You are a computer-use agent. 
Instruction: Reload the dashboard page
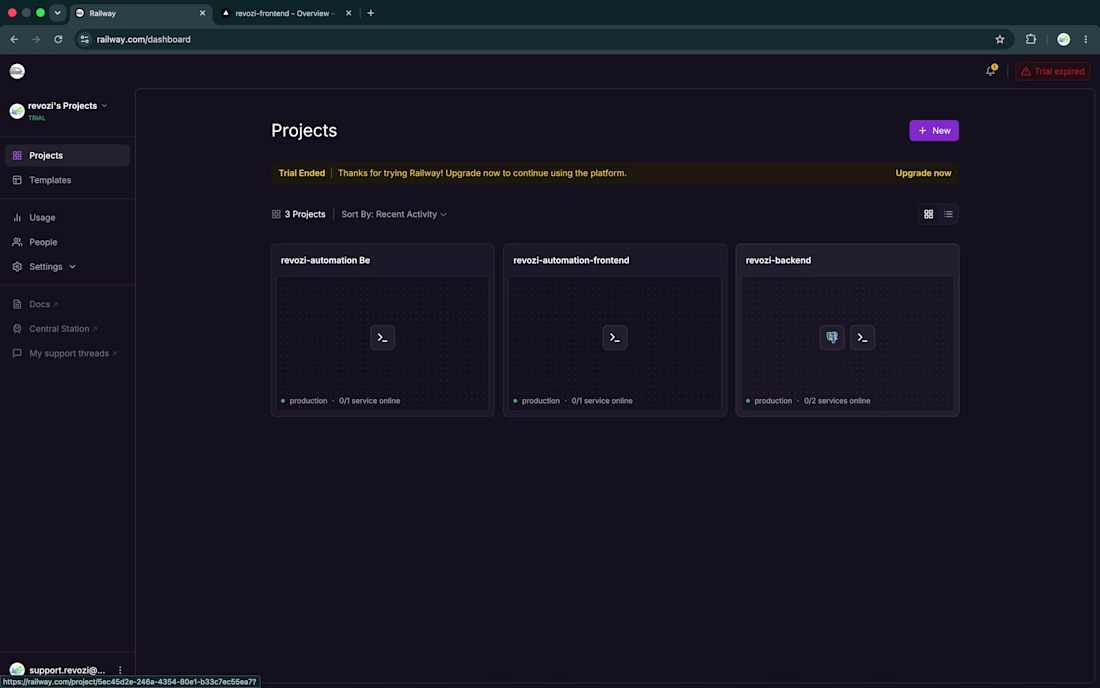(58, 39)
